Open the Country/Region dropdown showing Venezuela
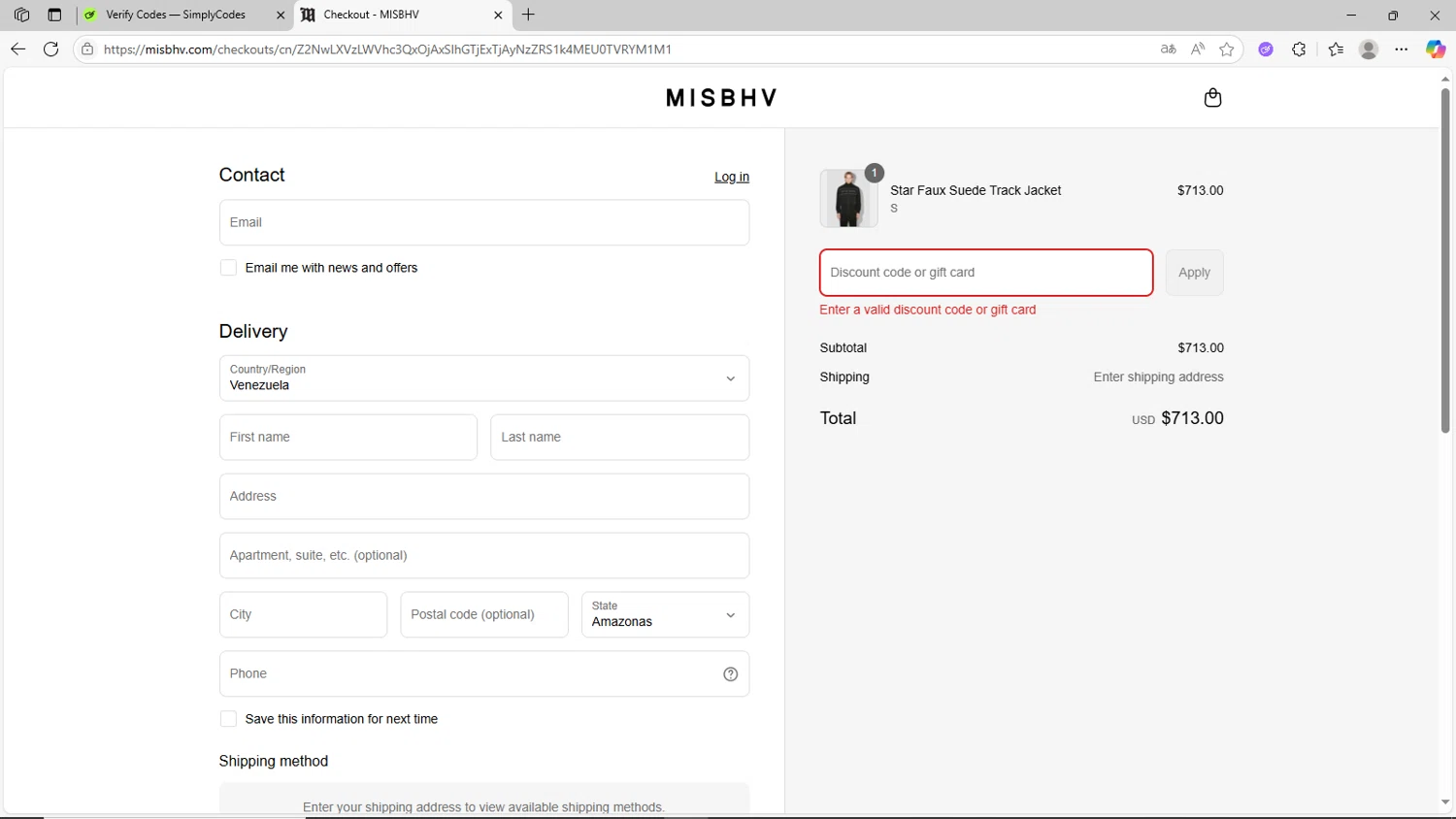 coord(484,378)
